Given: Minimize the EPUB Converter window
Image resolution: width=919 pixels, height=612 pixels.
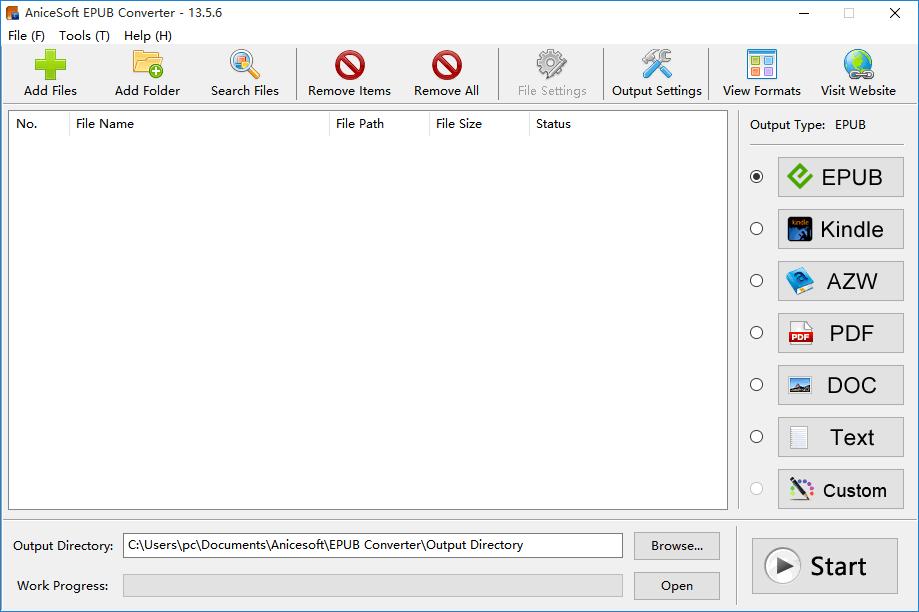Looking at the screenshot, I should (804, 13).
